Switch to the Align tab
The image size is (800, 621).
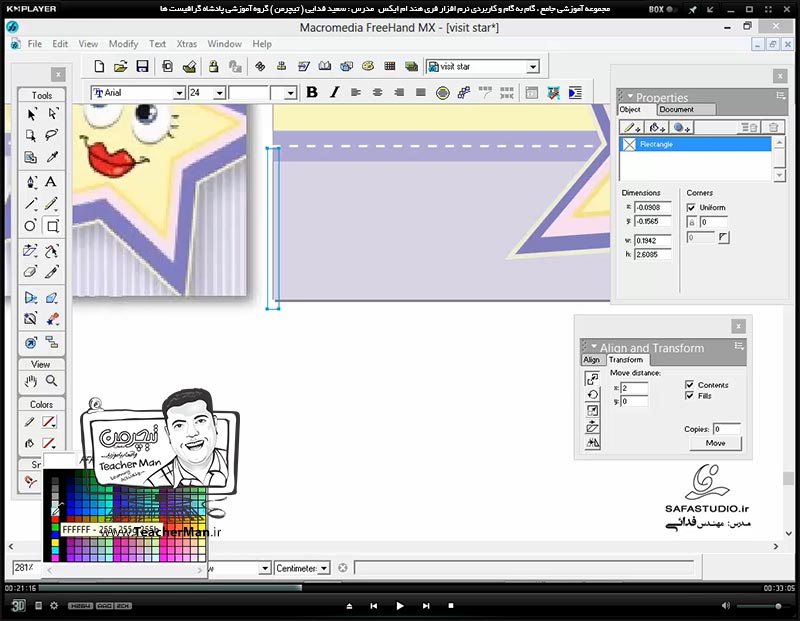[x=591, y=360]
